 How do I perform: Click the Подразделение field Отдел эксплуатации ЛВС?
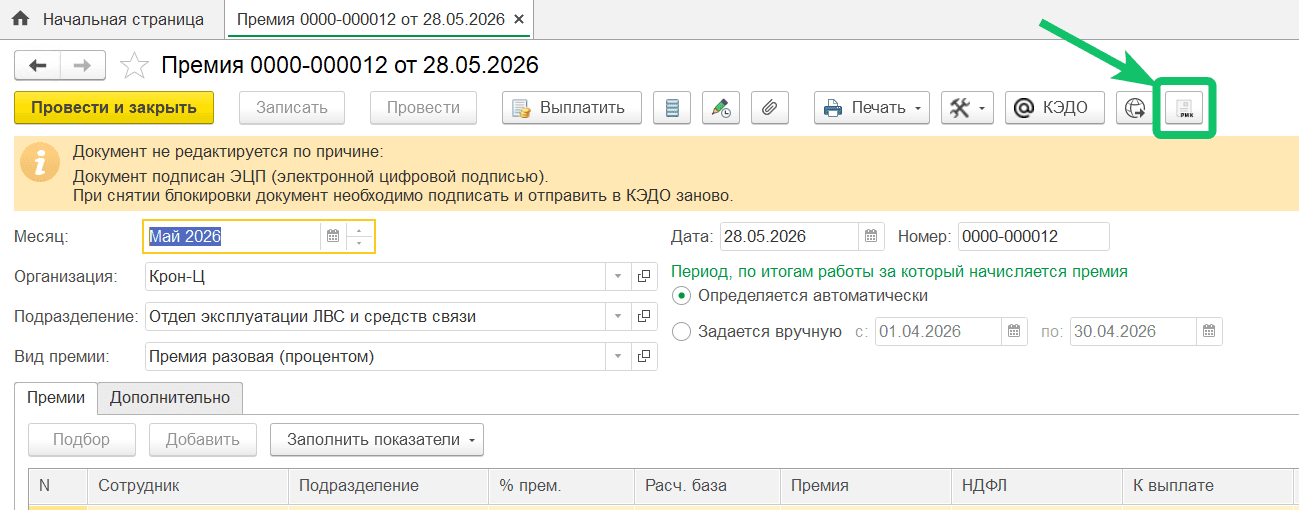pyautogui.click(x=376, y=317)
